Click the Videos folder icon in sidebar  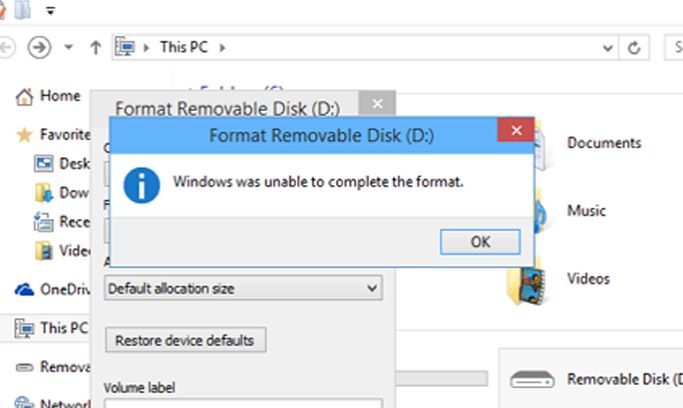[x=44, y=251]
